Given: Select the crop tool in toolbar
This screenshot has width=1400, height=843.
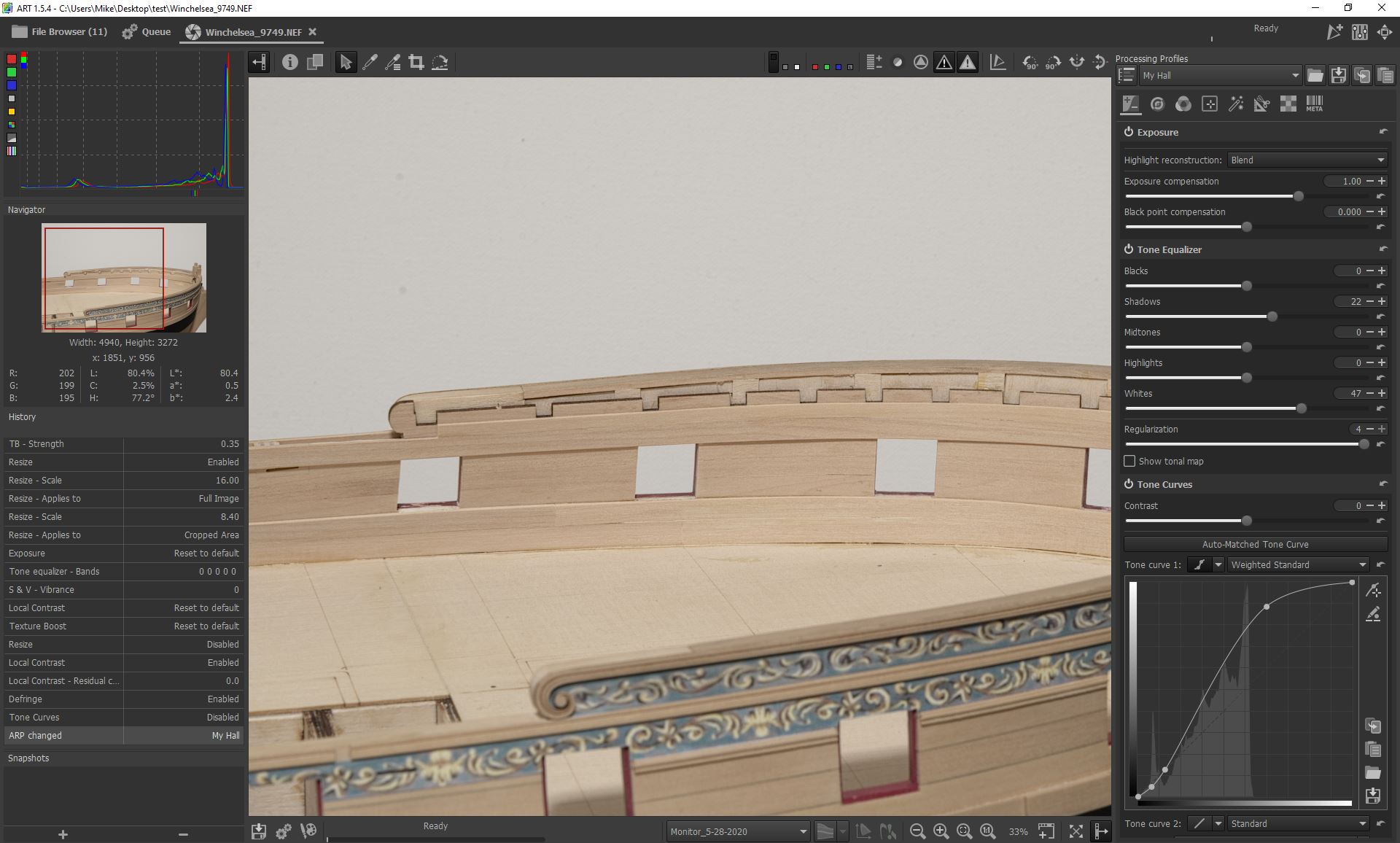Looking at the screenshot, I should click(x=416, y=63).
